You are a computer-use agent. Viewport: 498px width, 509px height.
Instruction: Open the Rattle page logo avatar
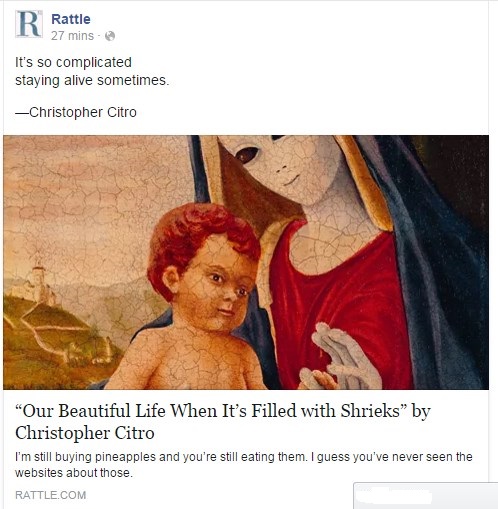[29, 24]
